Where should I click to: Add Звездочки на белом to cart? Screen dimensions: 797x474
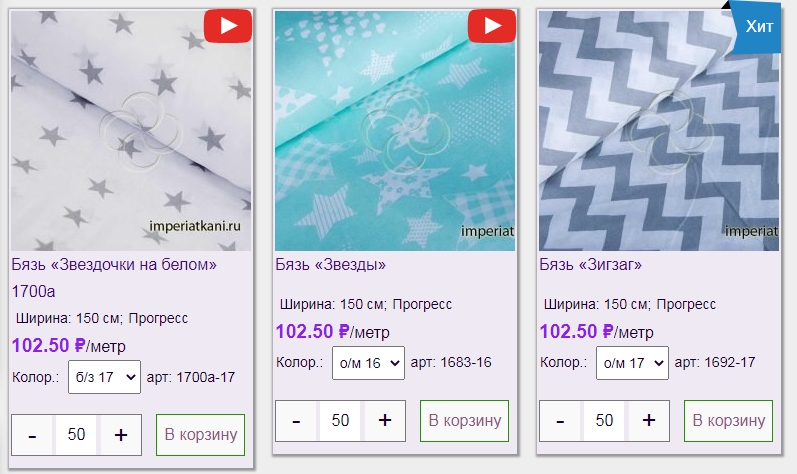click(200, 435)
